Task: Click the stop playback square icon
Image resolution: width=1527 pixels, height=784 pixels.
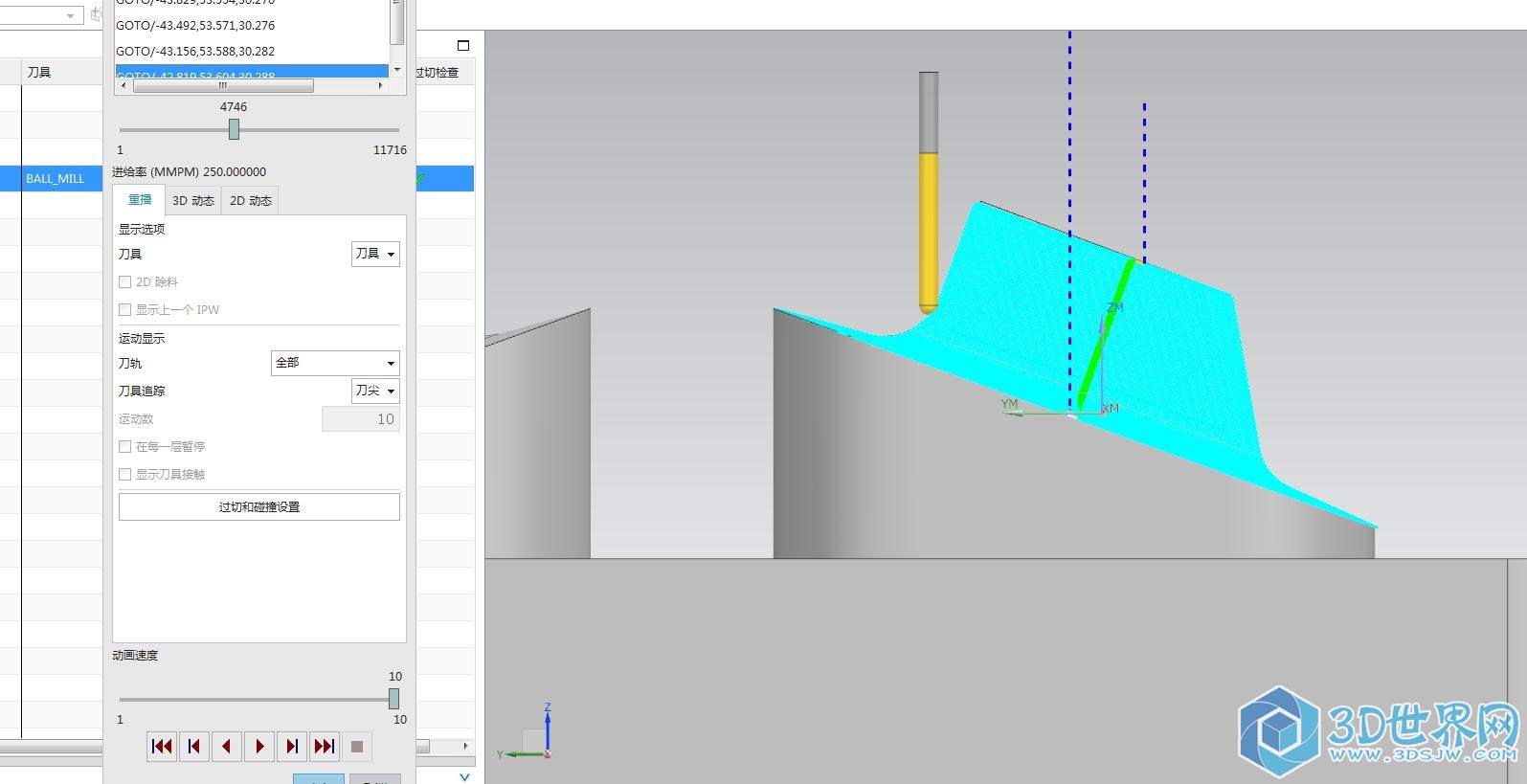Action: (357, 747)
